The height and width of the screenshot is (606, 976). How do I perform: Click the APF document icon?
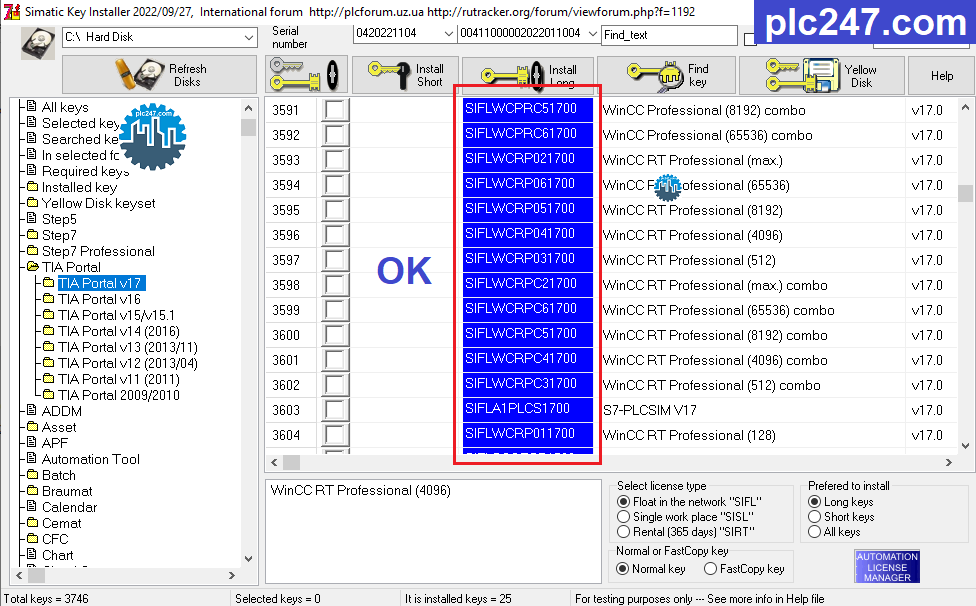(x=32, y=442)
